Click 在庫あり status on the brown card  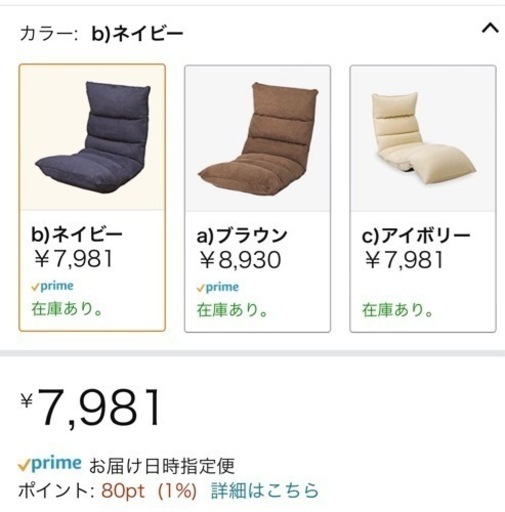(x=232, y=310)
